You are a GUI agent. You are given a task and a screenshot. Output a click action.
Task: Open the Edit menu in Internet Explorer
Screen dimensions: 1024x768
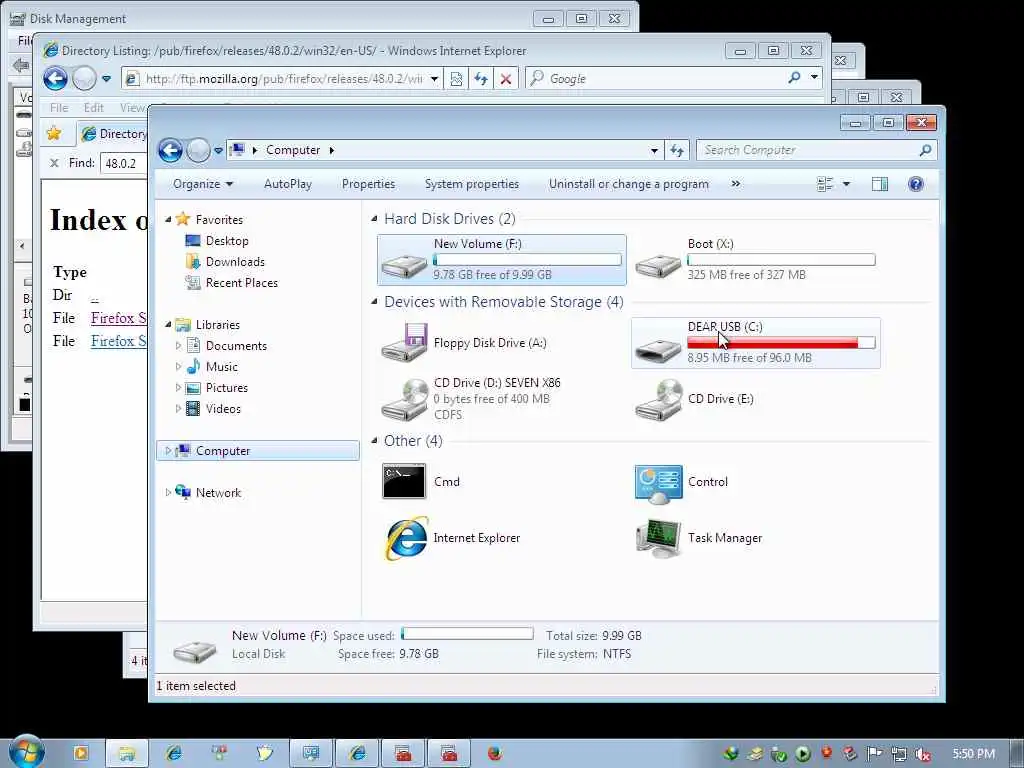93,108
